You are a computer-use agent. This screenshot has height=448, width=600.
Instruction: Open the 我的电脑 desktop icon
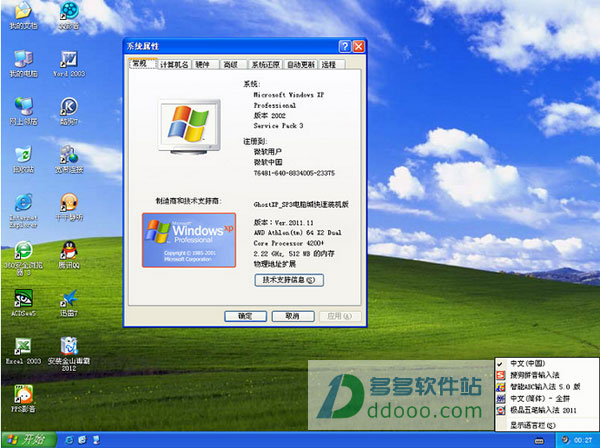coord(23,64)
